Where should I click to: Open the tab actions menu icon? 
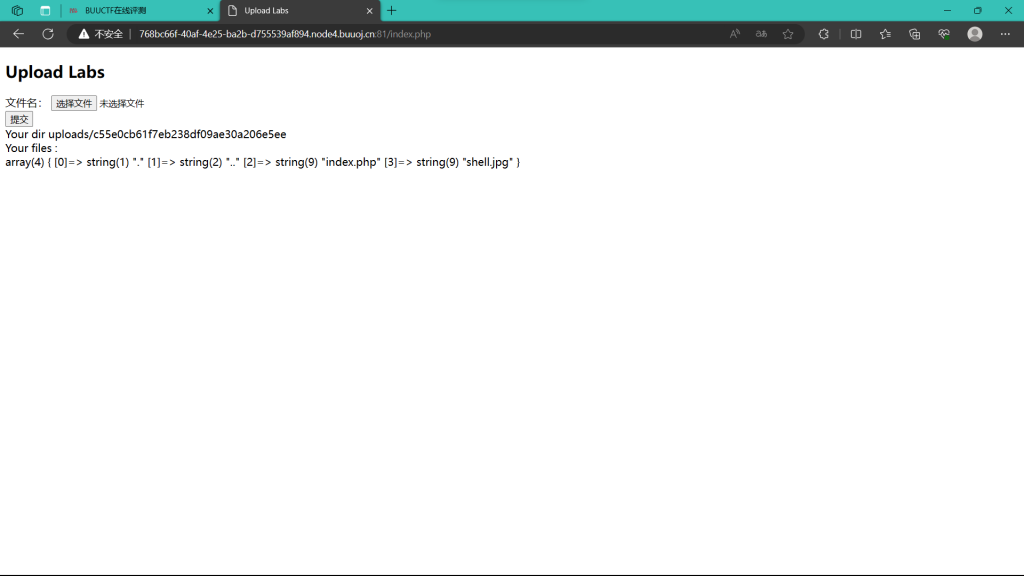45,10
